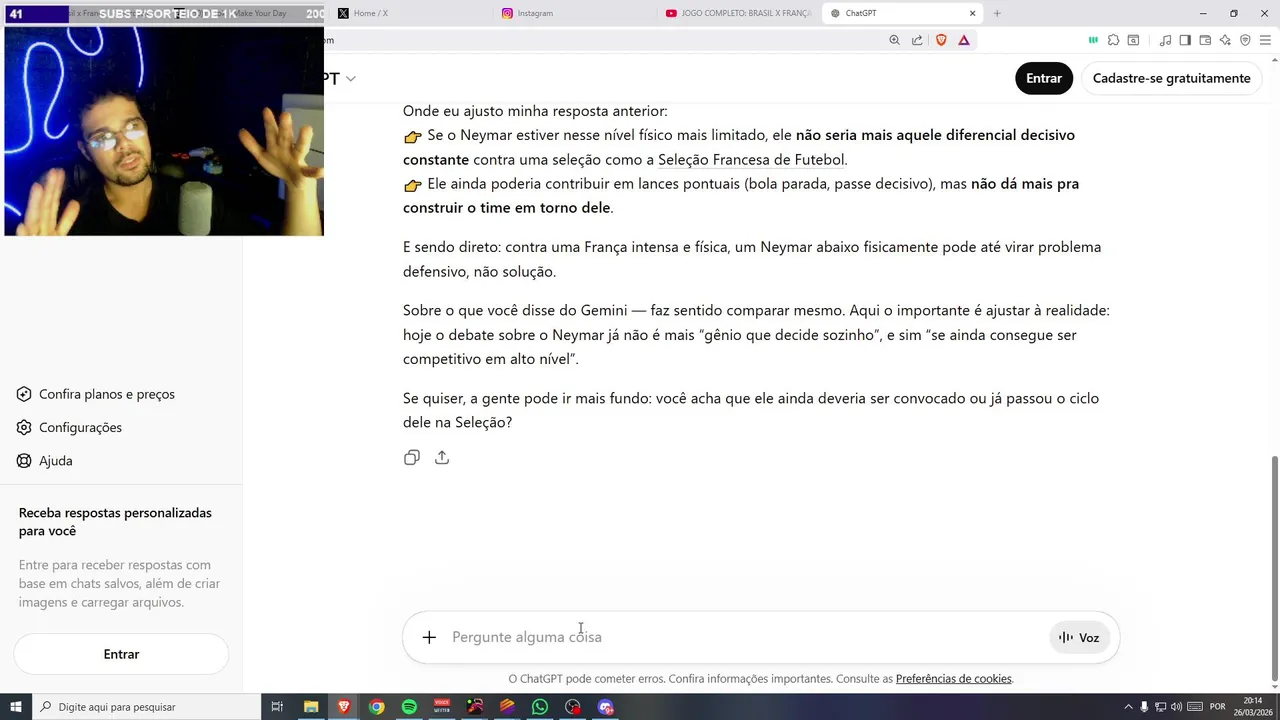Viewport: 1280px width, 720px height.
Task: Open Brave Rewards triangle icon
Action: [x=964, y=40]
